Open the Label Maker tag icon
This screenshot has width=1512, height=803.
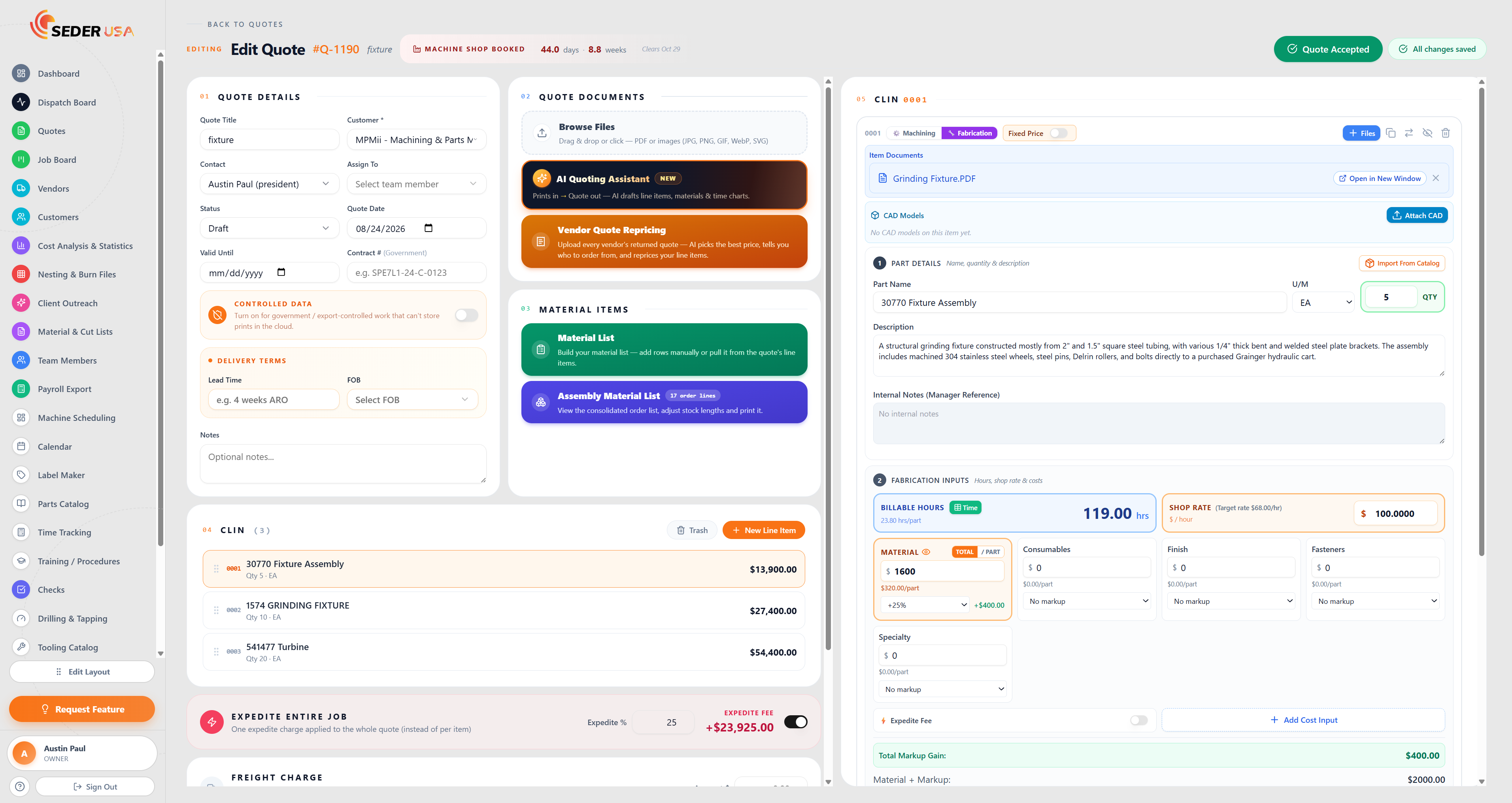(21, 475)
